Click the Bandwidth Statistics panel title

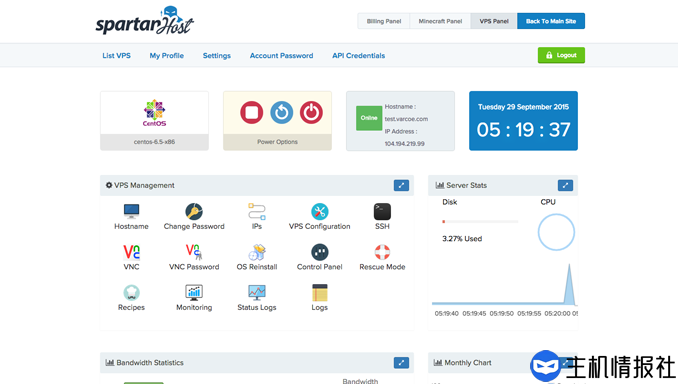point(150,363)
